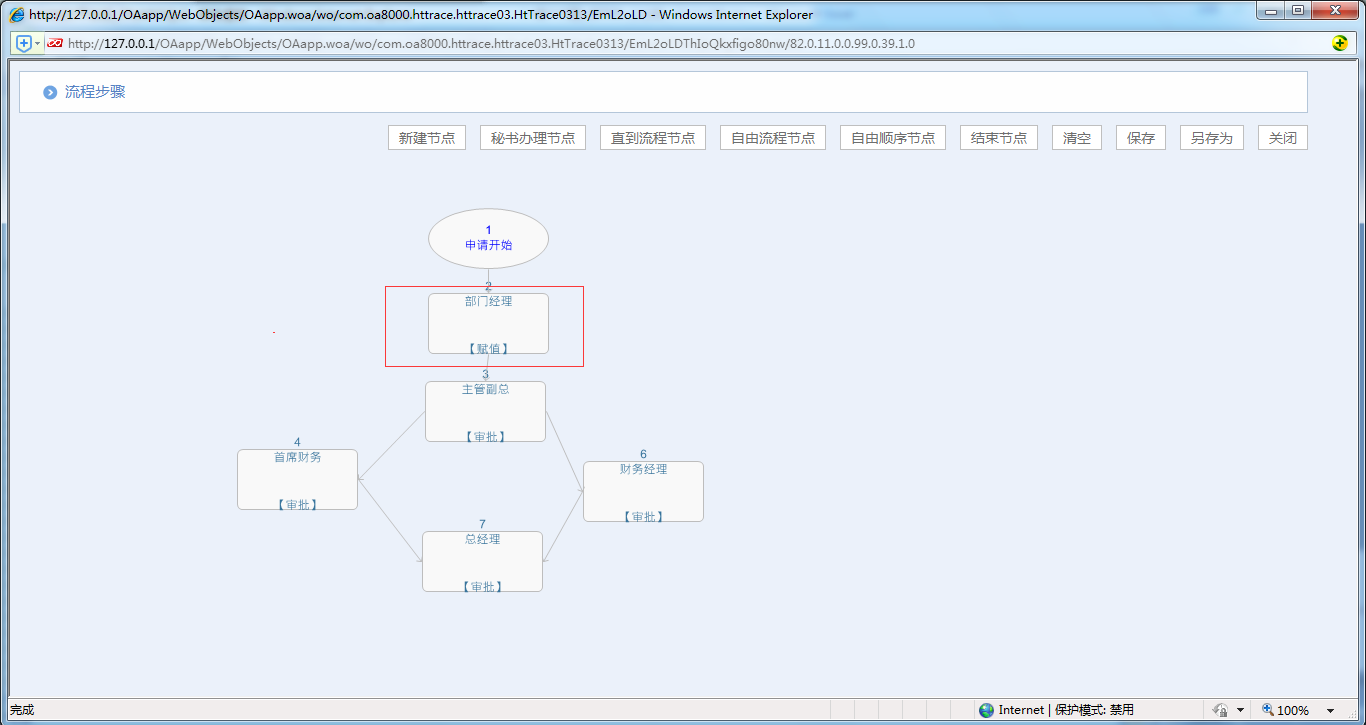Select the 主管副总 approval node
The image size is (1366, 725).
[485, 411]
